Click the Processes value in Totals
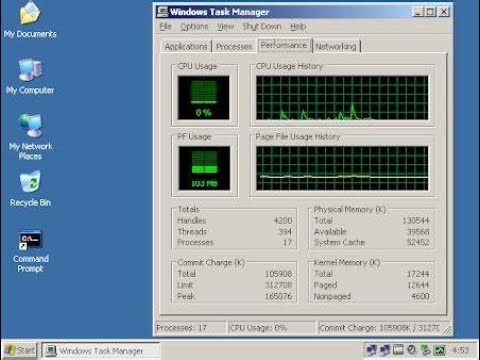 pos(287,242)
